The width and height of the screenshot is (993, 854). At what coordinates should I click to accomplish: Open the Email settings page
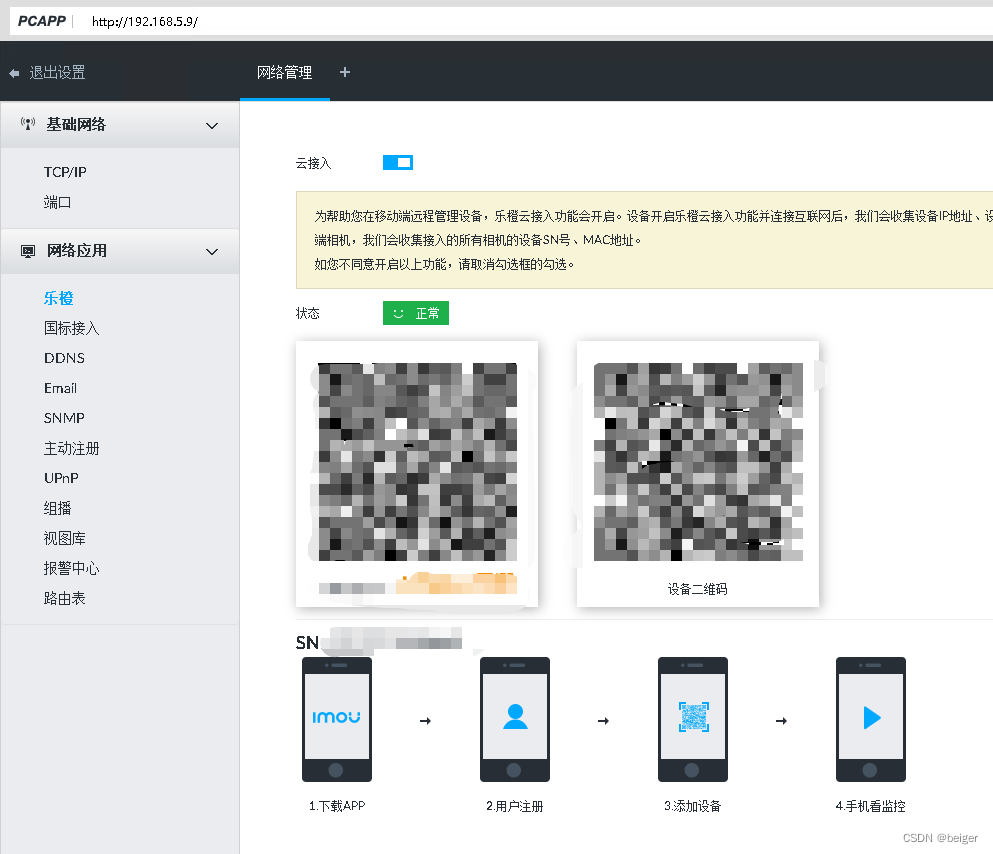[x=60, y=388]
